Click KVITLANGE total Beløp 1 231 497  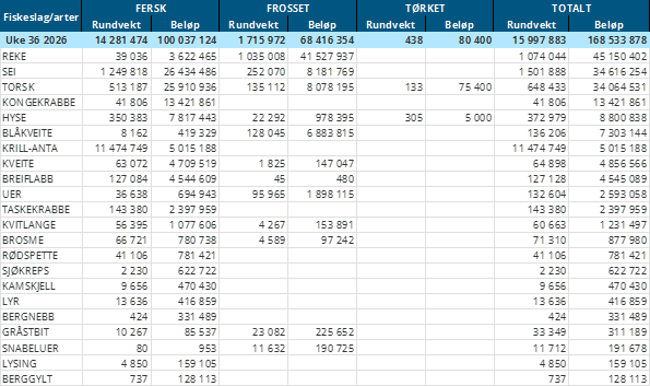pos(623,225)
